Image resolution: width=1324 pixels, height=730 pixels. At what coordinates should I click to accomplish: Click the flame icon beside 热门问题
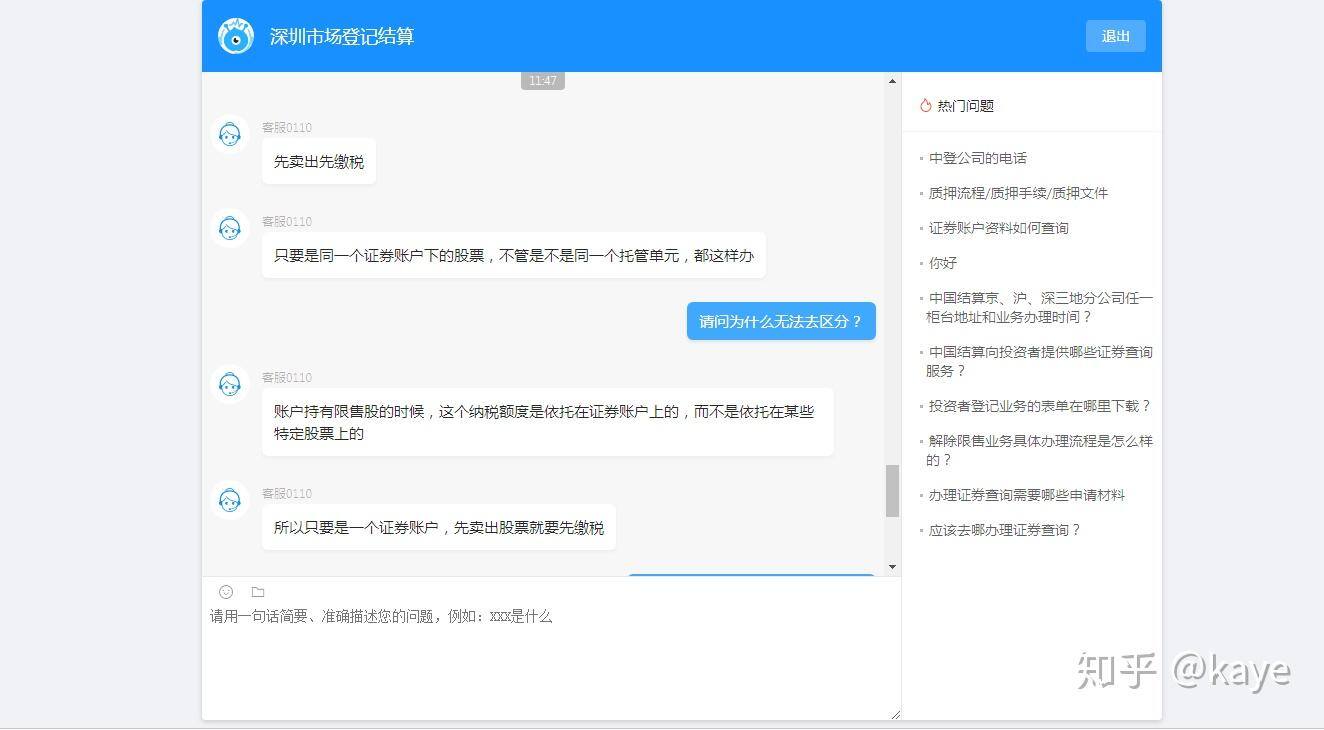click(926, 105)
